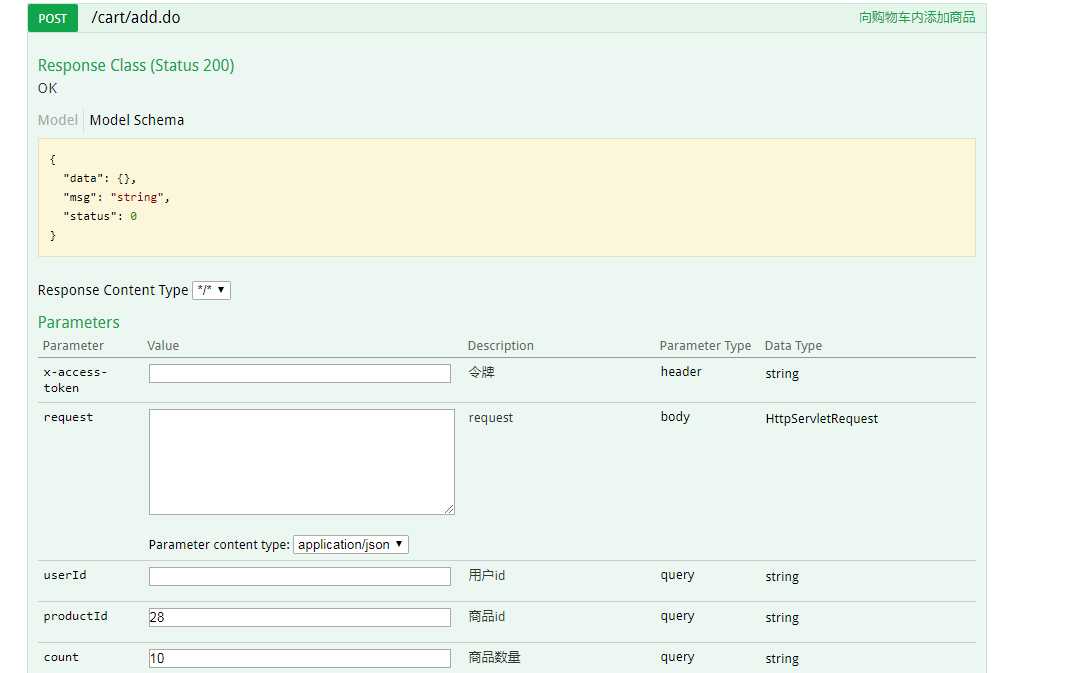Image resolution: width=1074 pixels, height=673 pixels.
Task: Click the resize handle of request textarea
Action: [x=449, y=509]
